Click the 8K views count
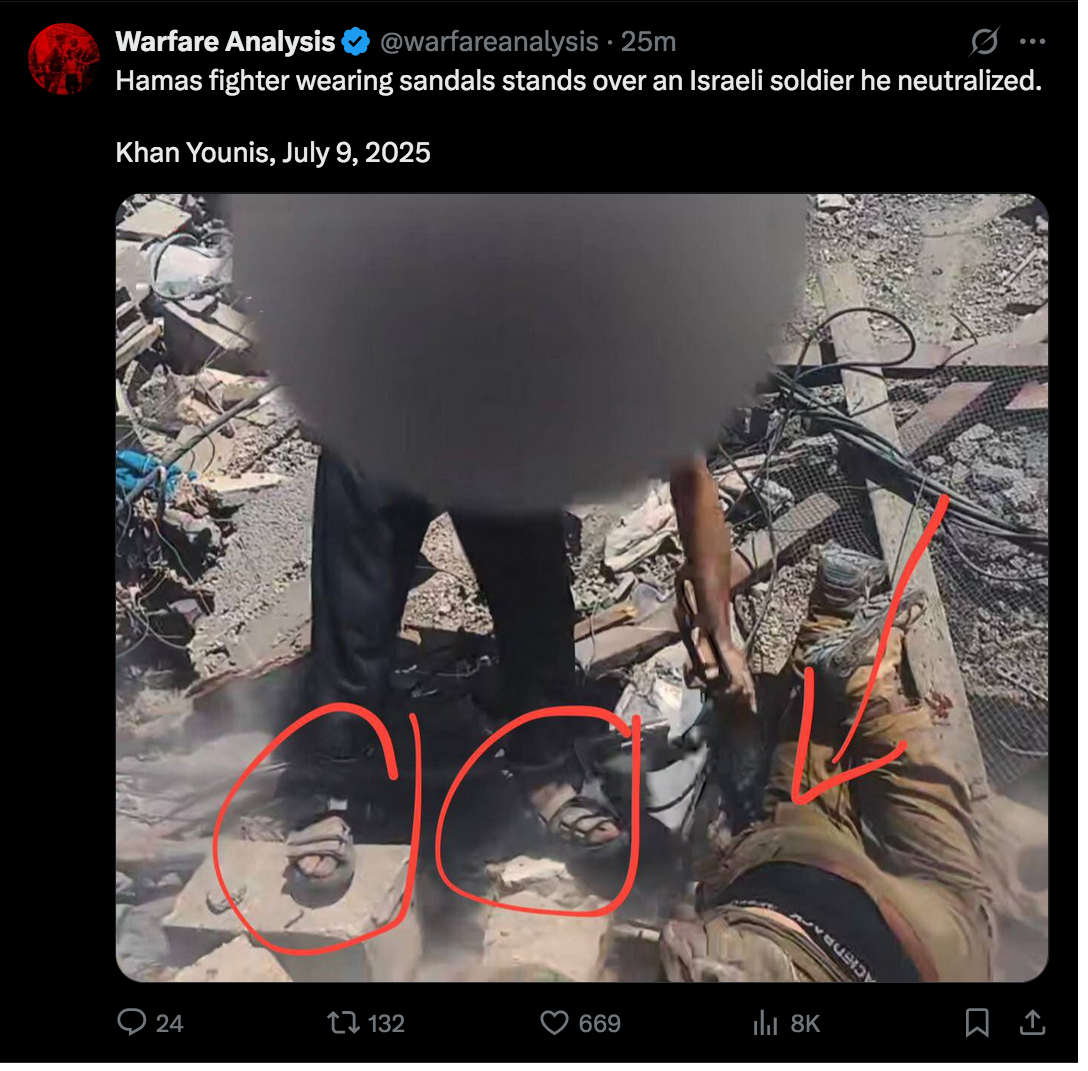The image size is (1088, 1071). 805,1023
